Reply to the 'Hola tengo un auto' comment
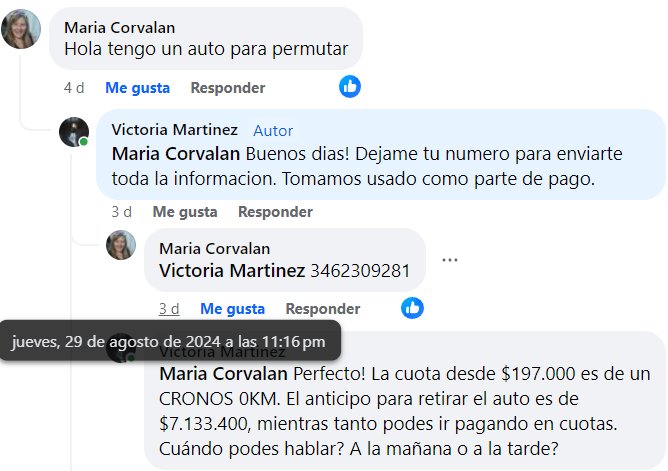668x471 pixels. click(x=227, y=88)
